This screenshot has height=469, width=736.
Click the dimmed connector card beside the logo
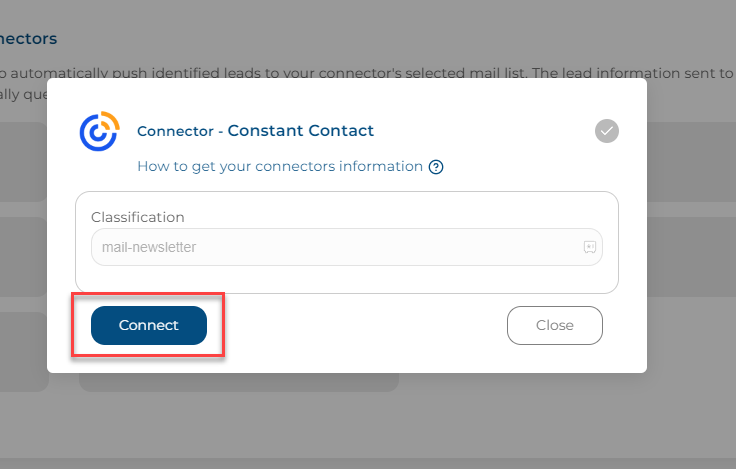coord(23,162)
